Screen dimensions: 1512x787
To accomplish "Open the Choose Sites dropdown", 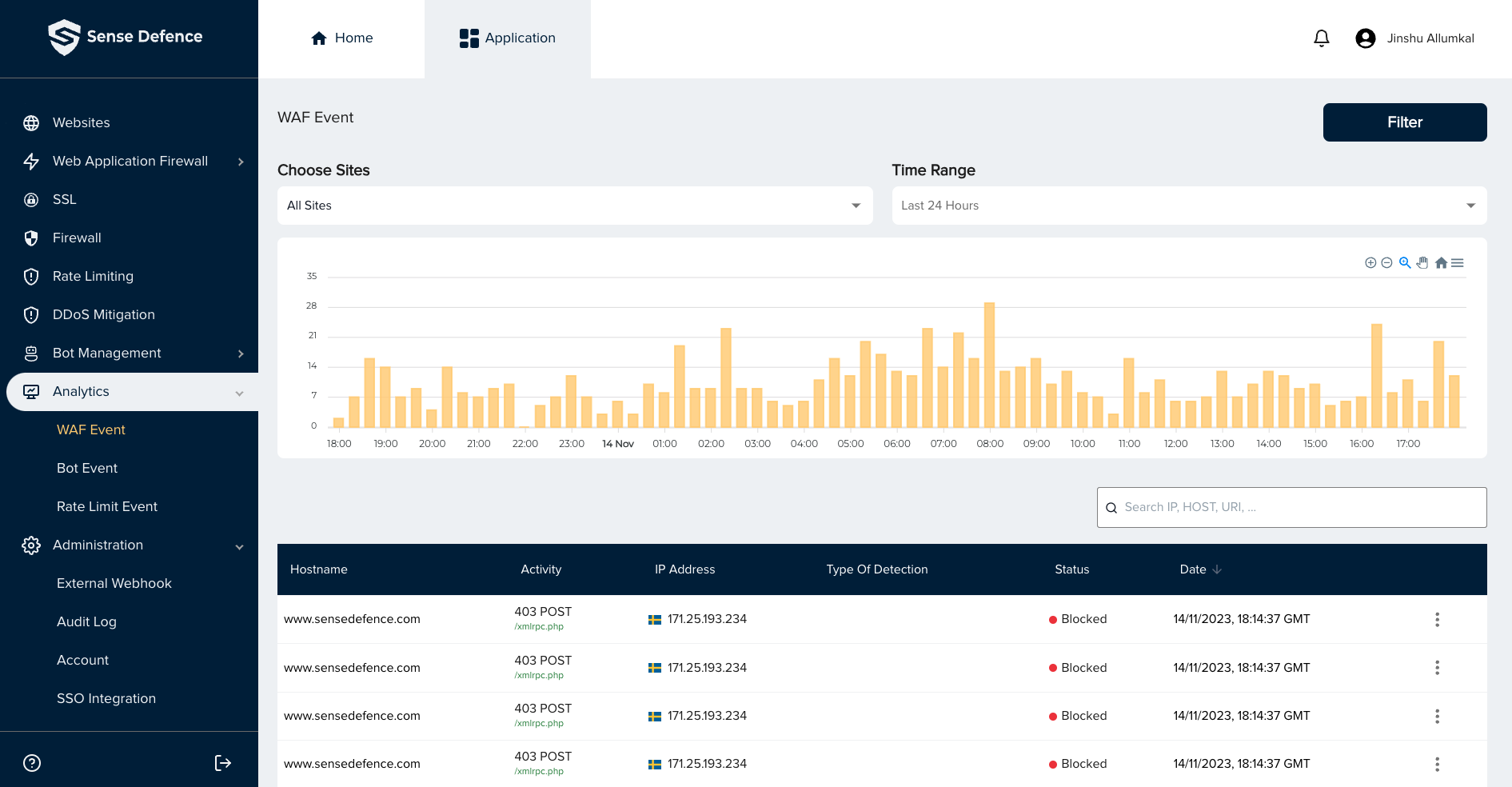I will coord(854,206).
